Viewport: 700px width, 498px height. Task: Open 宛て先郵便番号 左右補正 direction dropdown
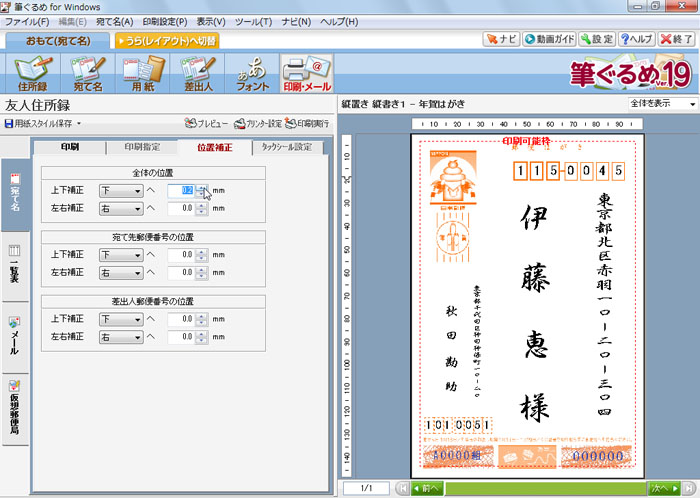121,272
